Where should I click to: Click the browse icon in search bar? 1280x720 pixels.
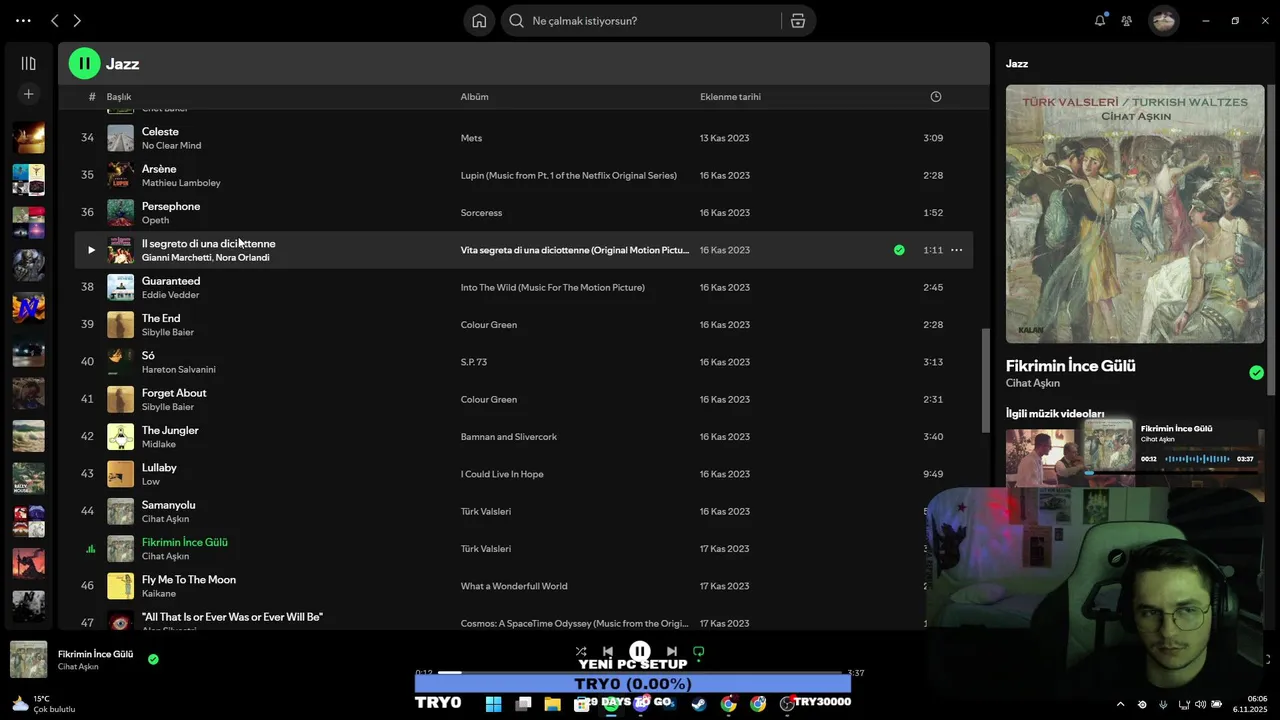coord(798,21)
